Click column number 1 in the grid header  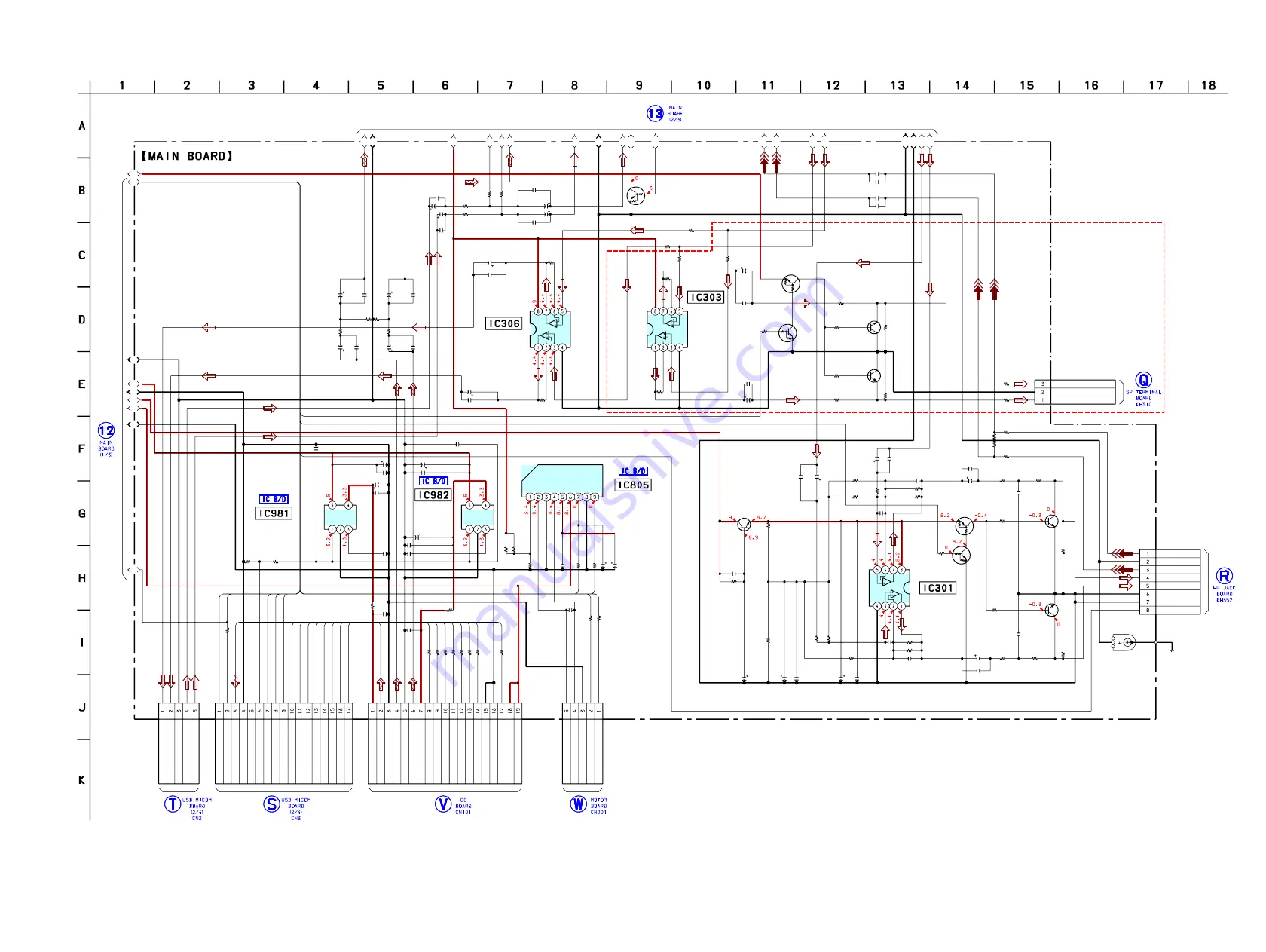coord(122,85)
